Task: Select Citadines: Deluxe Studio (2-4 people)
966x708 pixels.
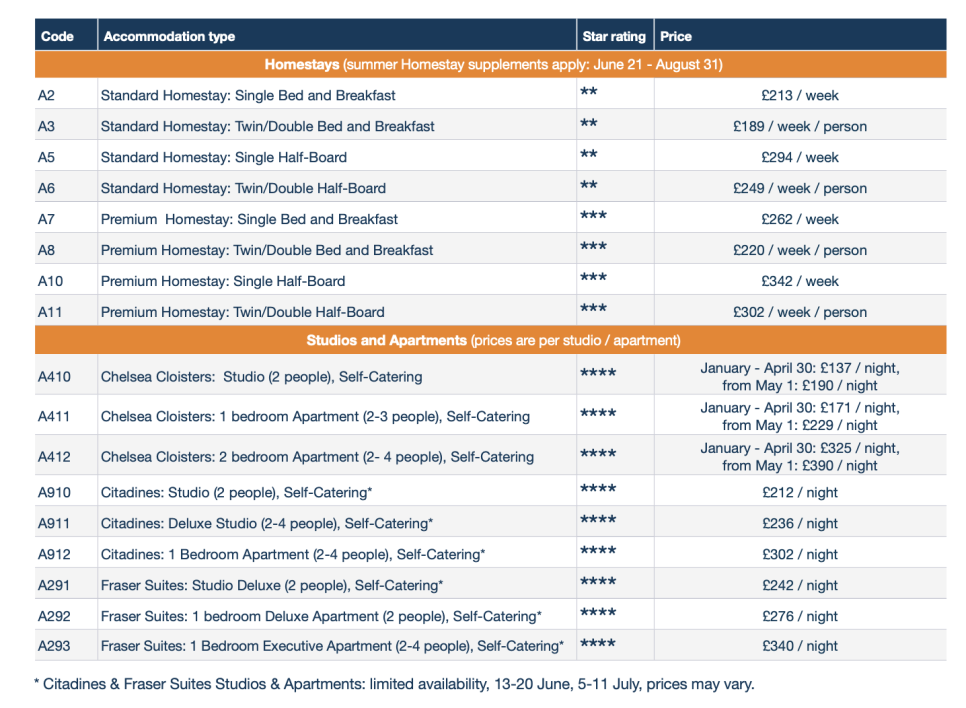Action: pyautogui.click(x=267, y=523)
